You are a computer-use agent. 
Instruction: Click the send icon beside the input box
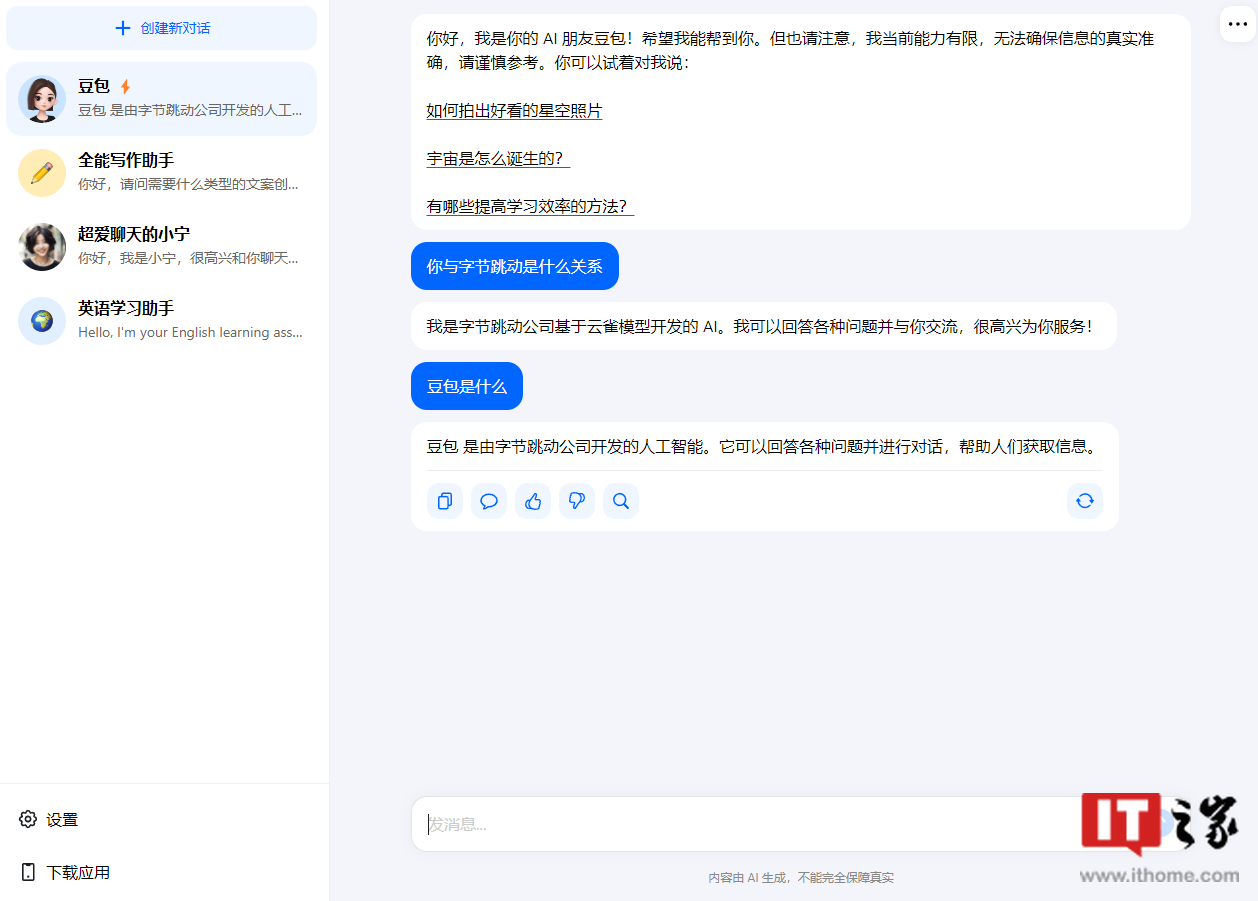(x=1163, y=823)
